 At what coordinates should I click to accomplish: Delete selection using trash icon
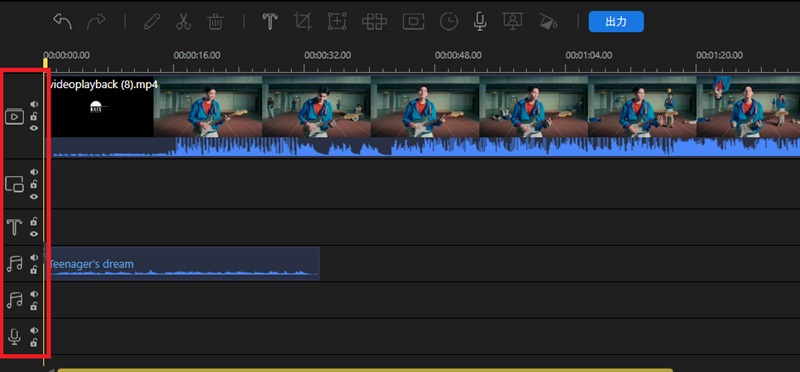click(x=215, y=21)
